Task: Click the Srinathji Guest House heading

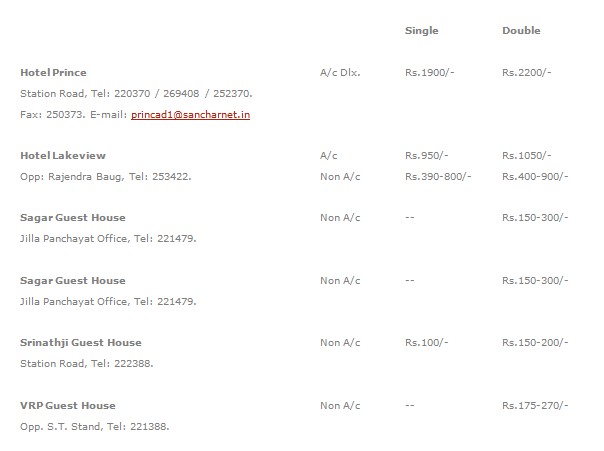Action: [x=81, y=343]
